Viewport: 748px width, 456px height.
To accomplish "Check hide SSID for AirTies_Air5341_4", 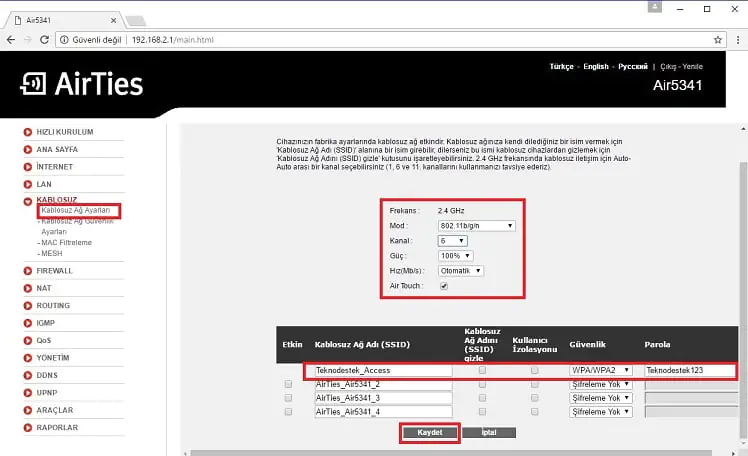I will (x=482, y=412).
